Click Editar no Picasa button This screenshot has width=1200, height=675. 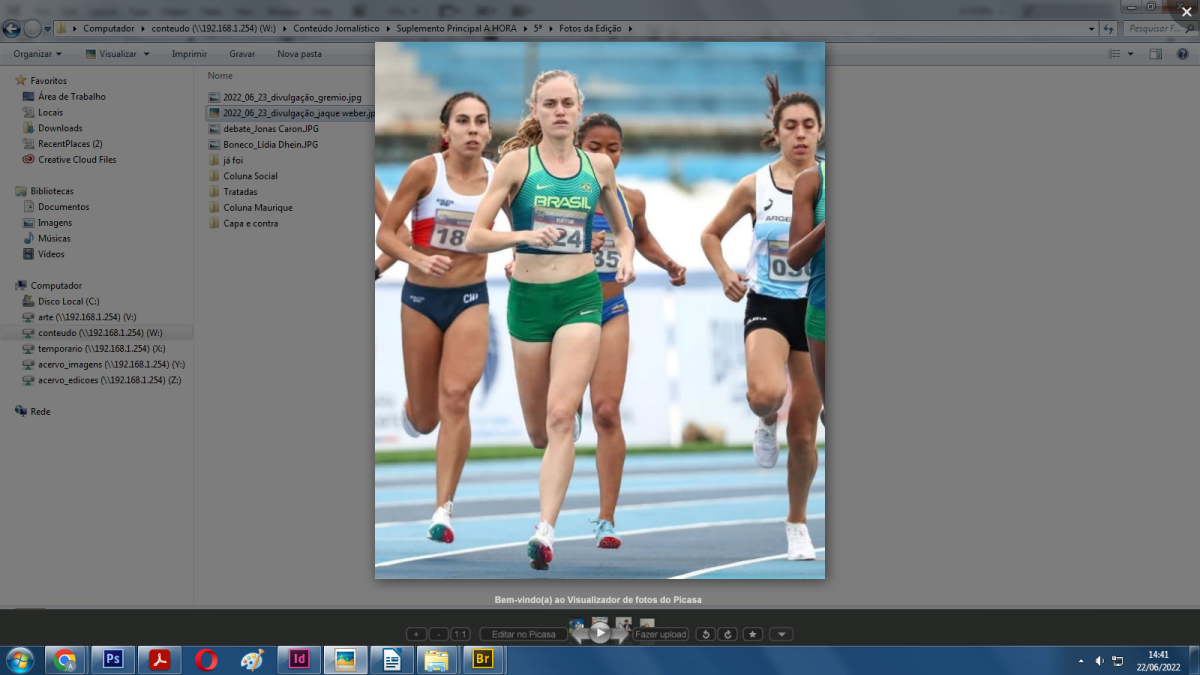pos(524,634)
